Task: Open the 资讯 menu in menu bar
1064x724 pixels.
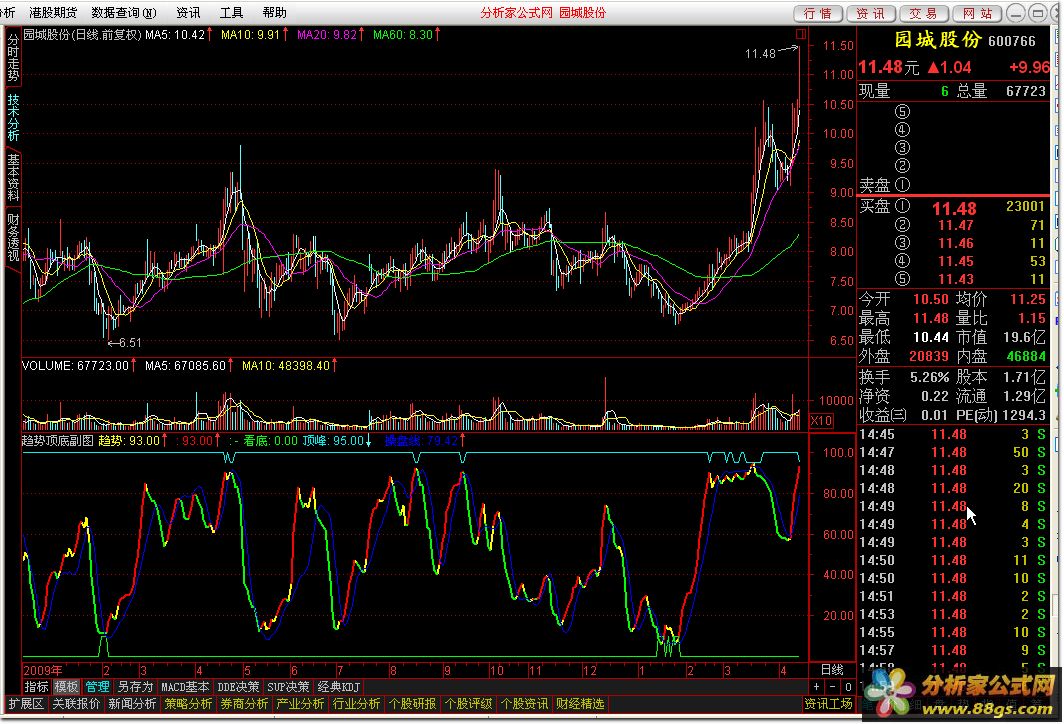Action: coord(188,13)
